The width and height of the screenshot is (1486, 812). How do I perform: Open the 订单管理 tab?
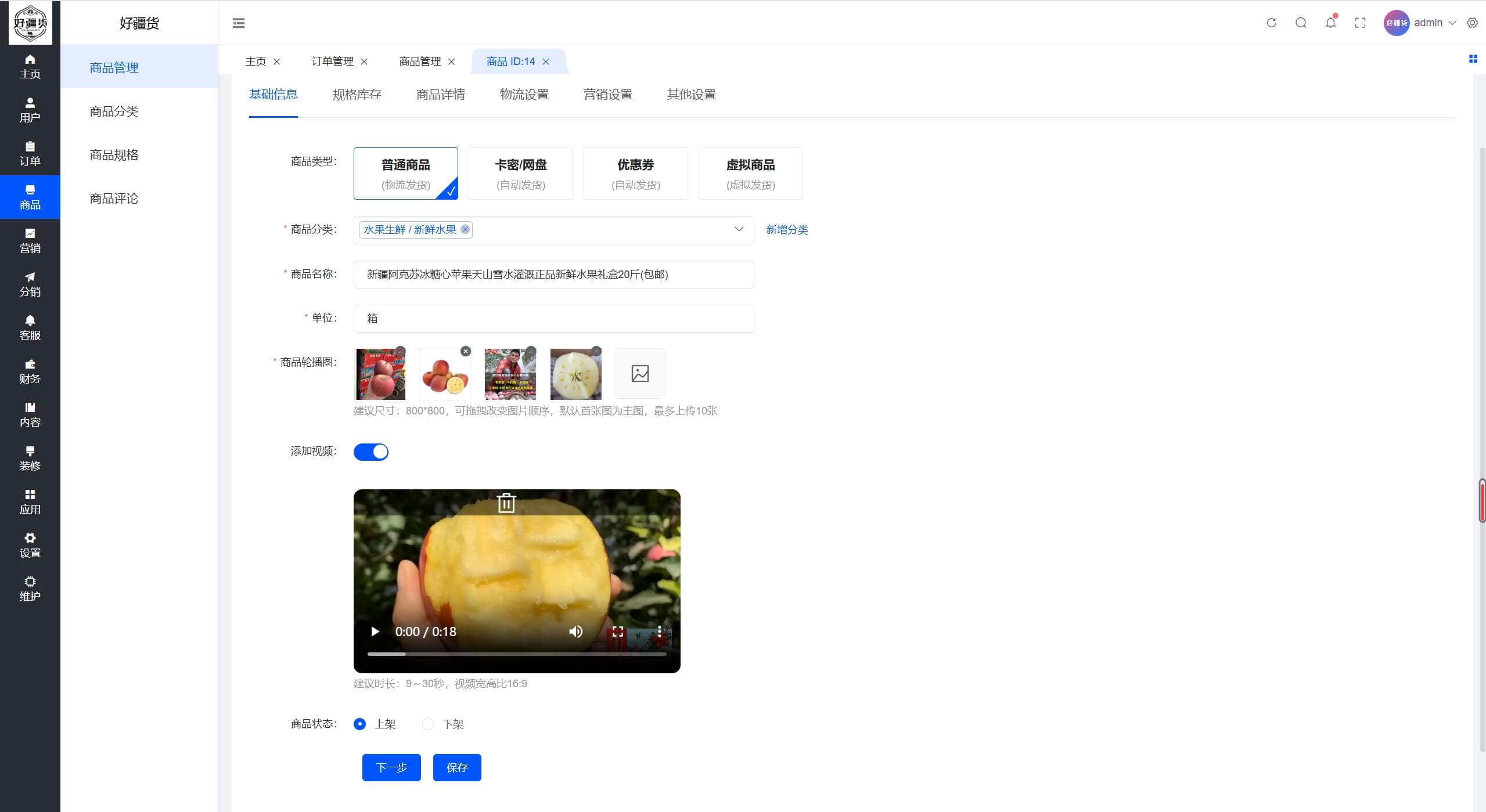click(x=332, y=61)
